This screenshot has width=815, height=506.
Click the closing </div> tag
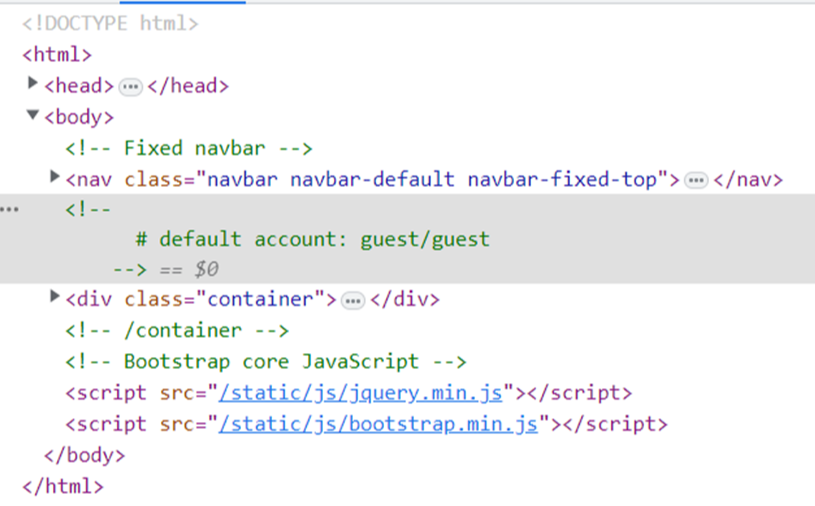coord(405,299)
